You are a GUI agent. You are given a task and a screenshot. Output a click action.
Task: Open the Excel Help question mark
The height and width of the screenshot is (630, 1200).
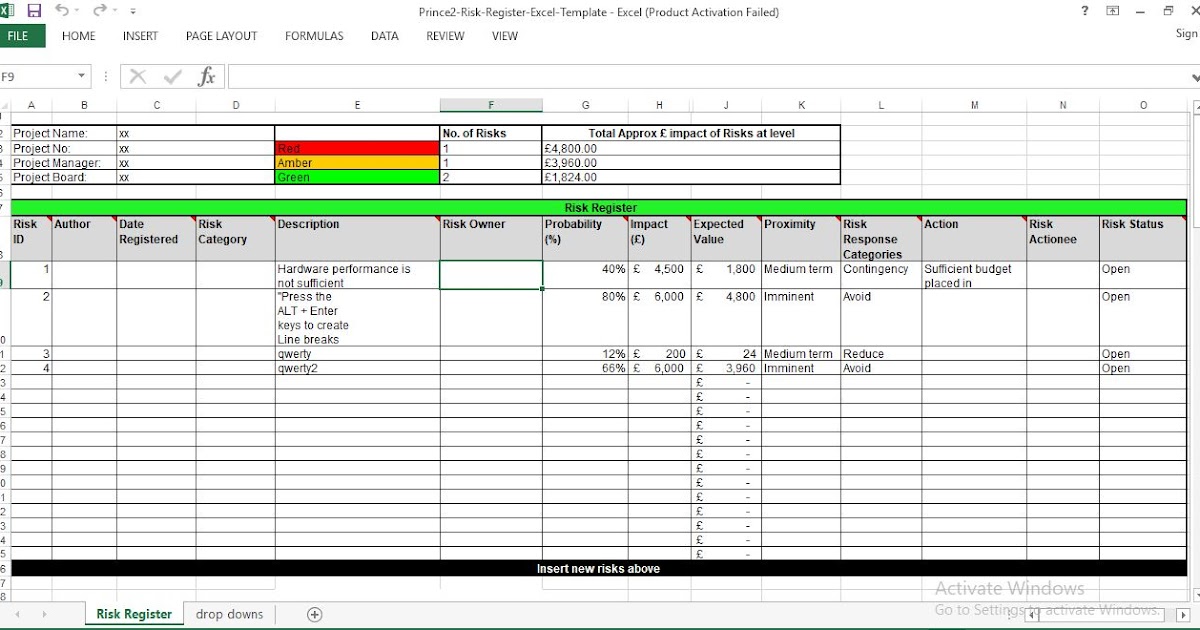click(x=1085, y=11)
